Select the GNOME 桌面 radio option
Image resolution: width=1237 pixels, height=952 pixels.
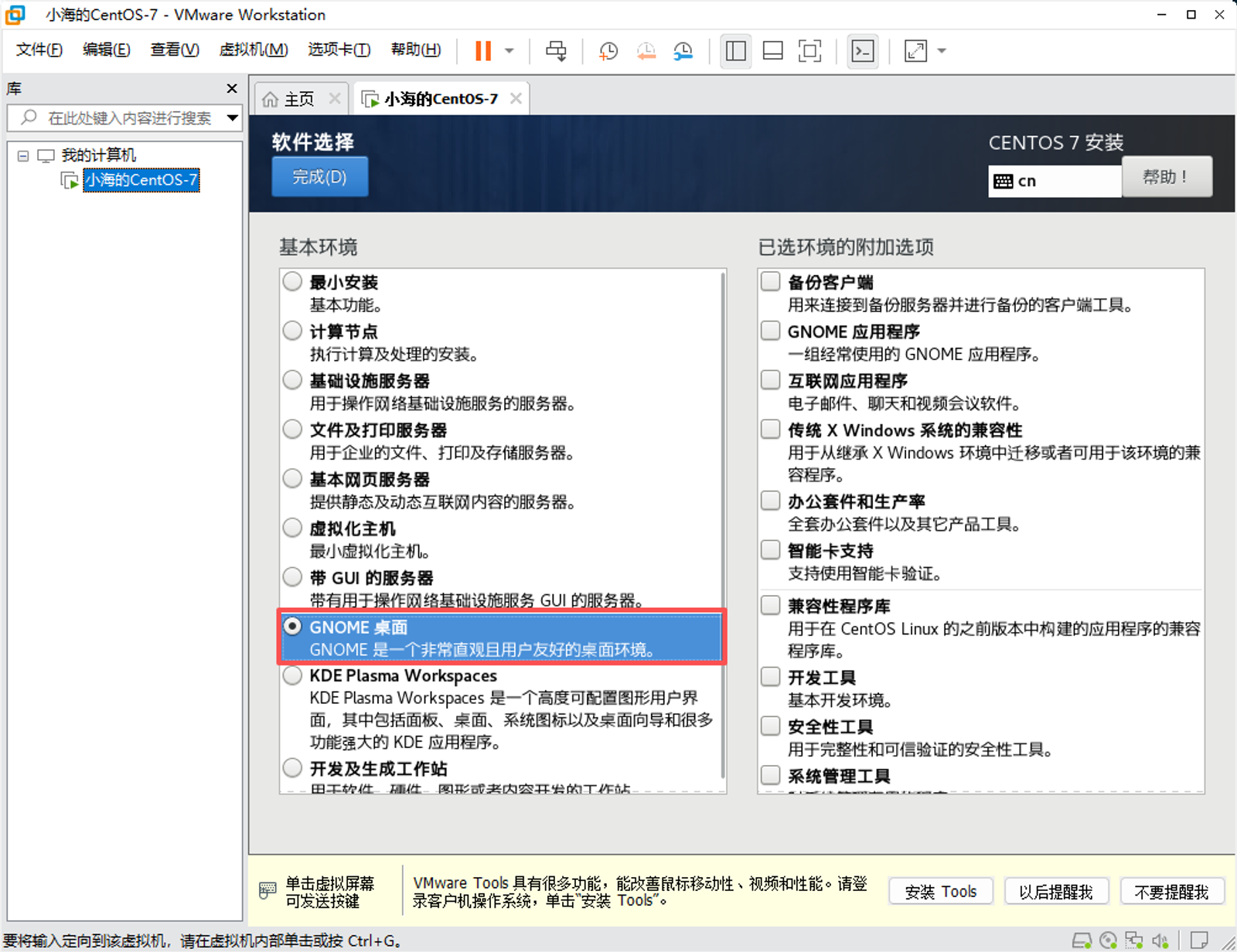(x=292, y=626)
